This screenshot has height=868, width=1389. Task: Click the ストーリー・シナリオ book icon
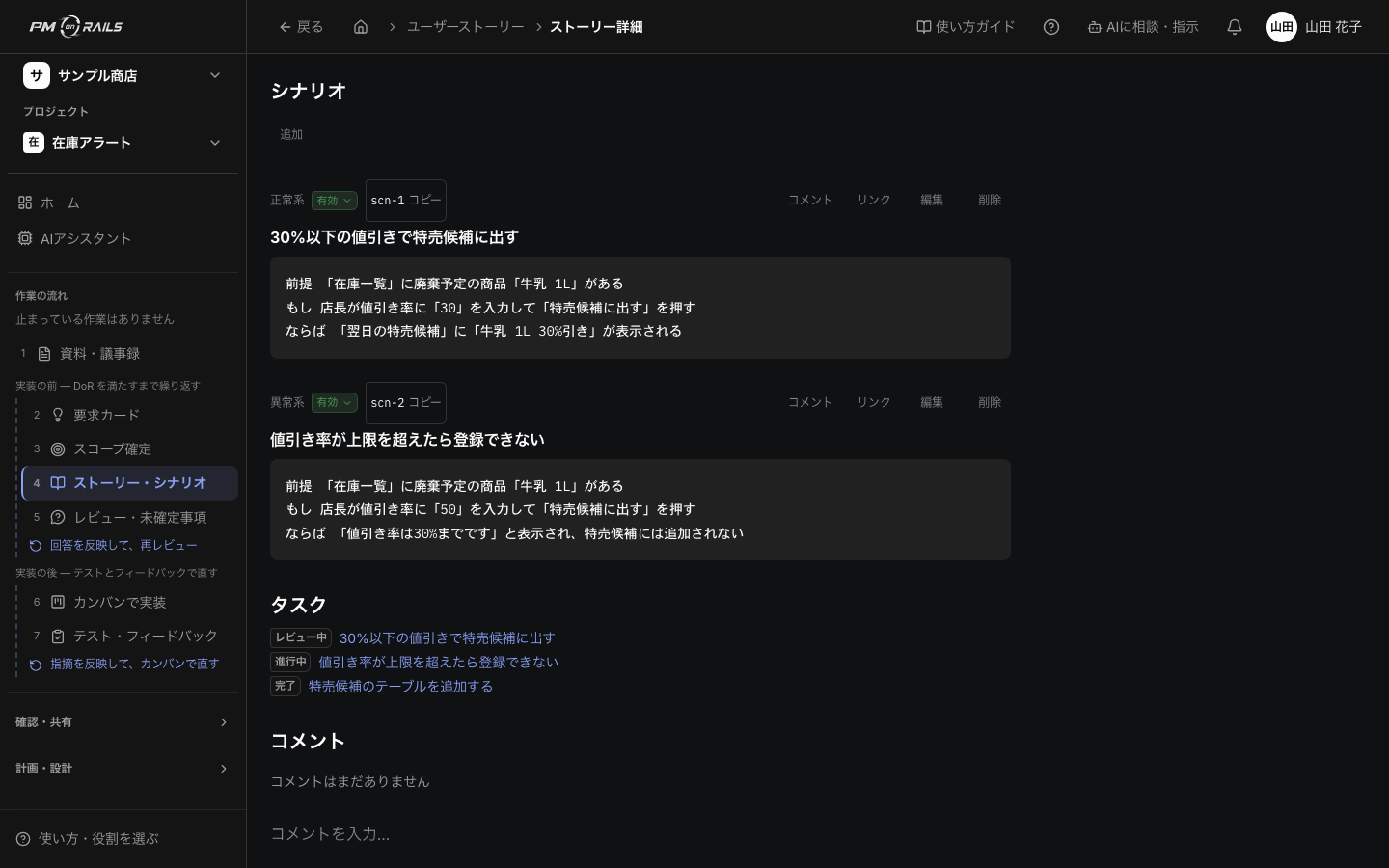coord(58,483)
